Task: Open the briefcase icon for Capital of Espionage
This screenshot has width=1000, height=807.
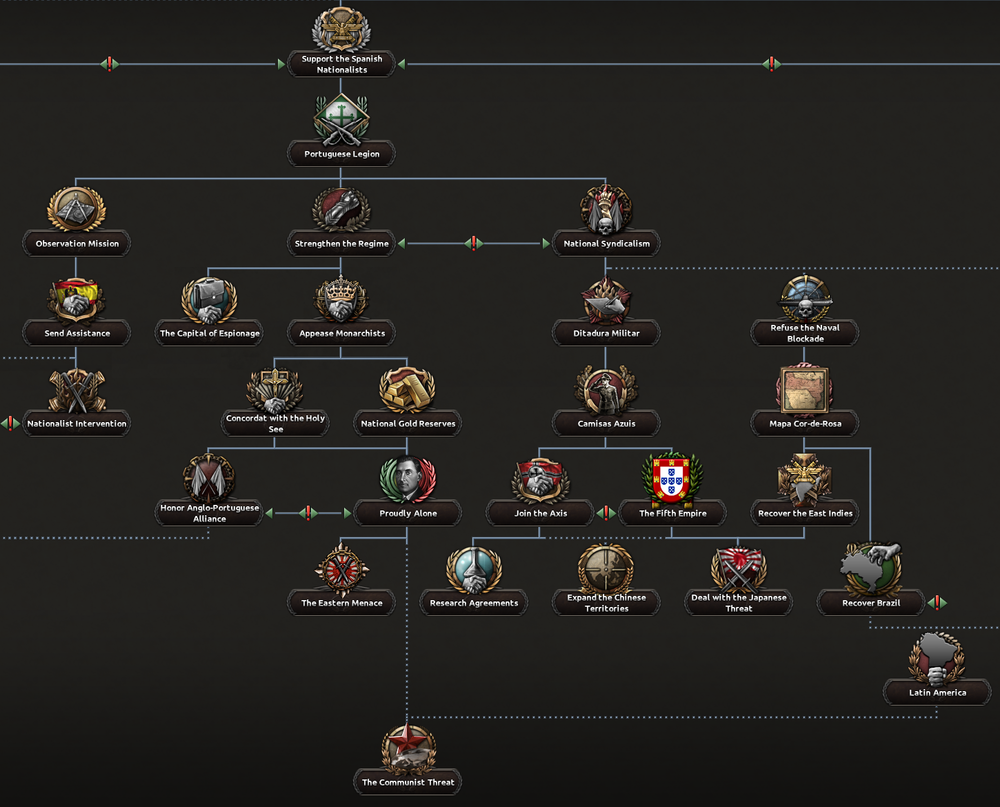Action: (x=209, y=299)
